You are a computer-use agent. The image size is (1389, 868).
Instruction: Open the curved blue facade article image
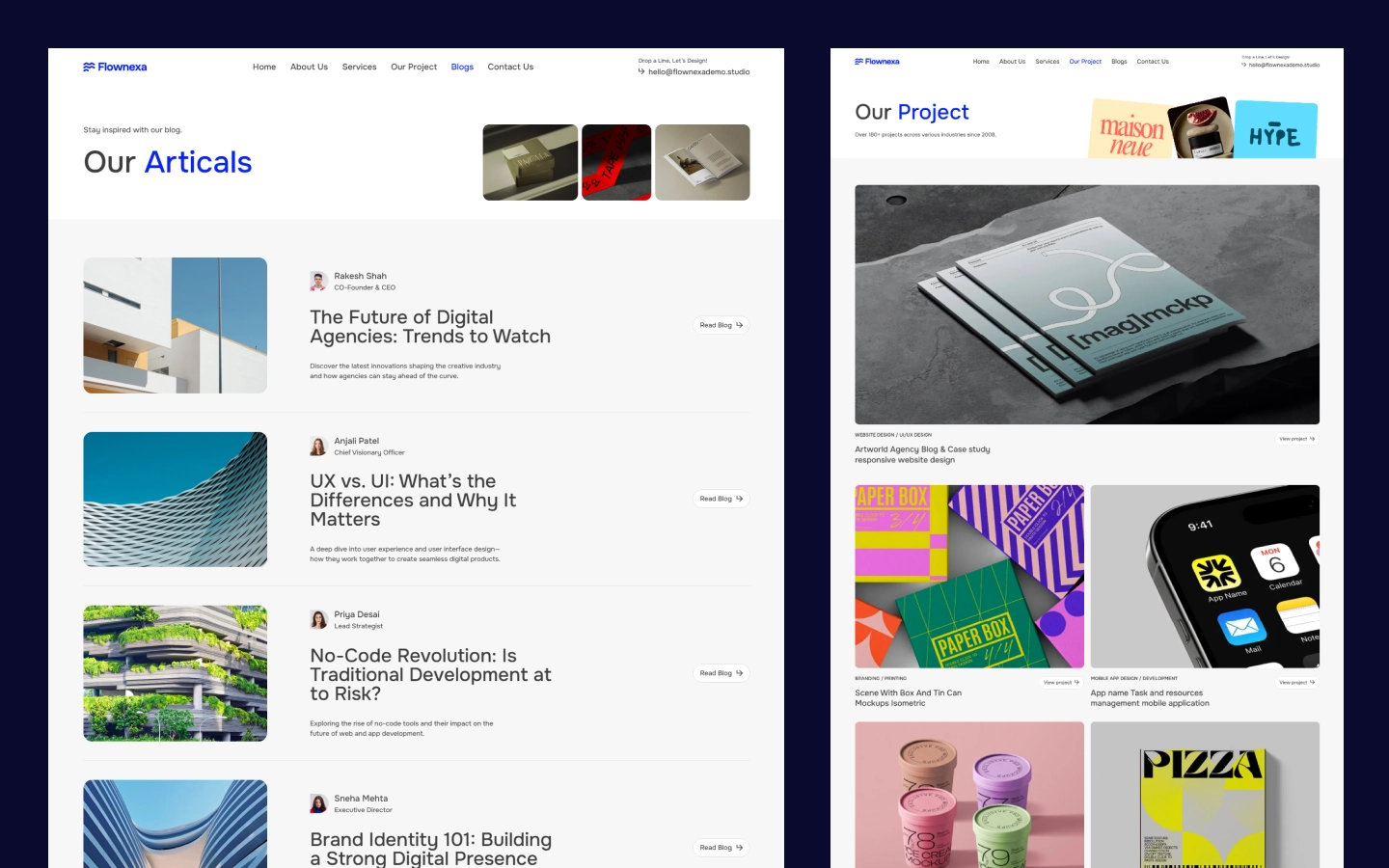tap(176, 500)
